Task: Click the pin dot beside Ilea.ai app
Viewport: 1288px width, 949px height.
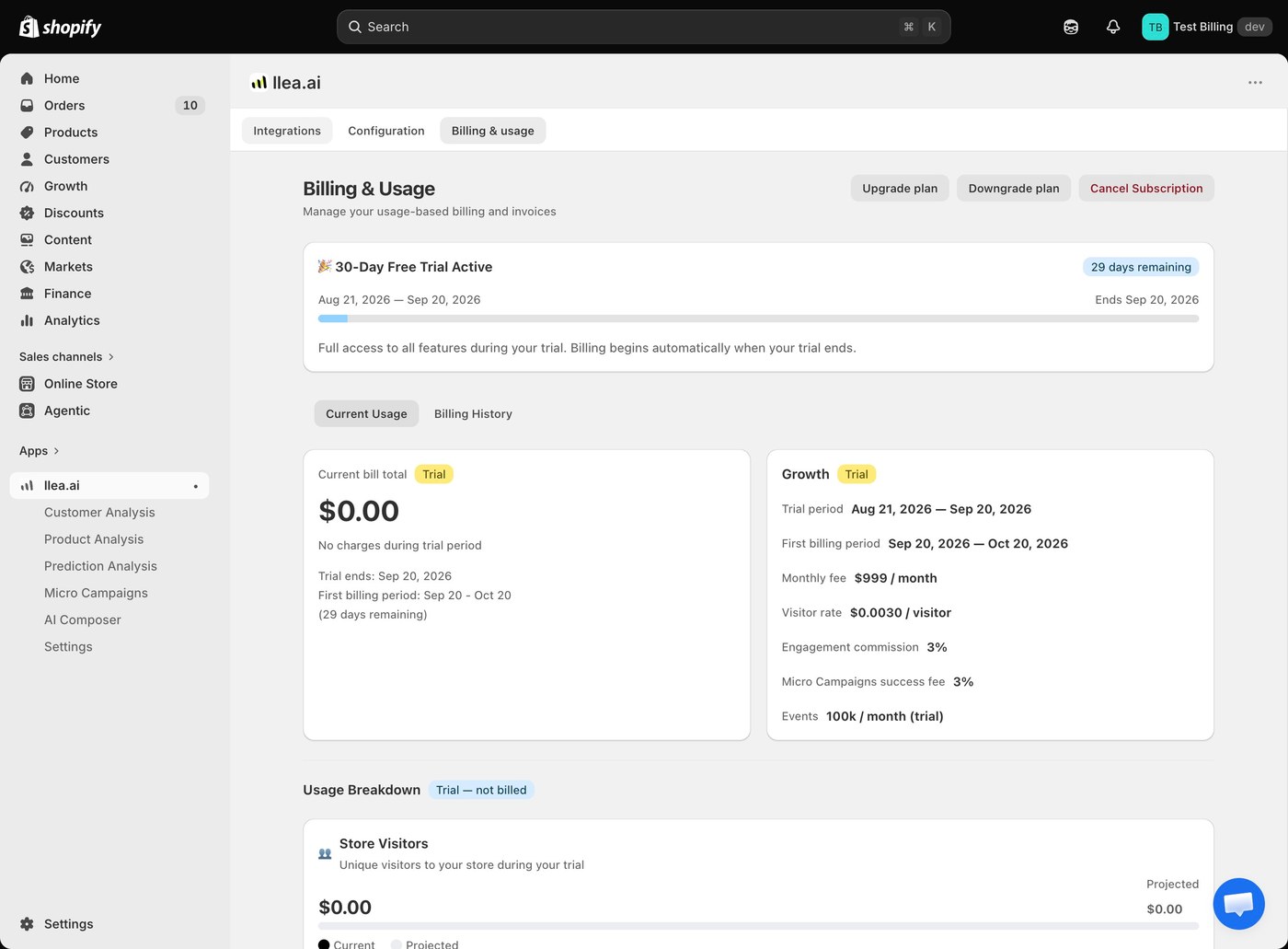Action: point(195,486)
